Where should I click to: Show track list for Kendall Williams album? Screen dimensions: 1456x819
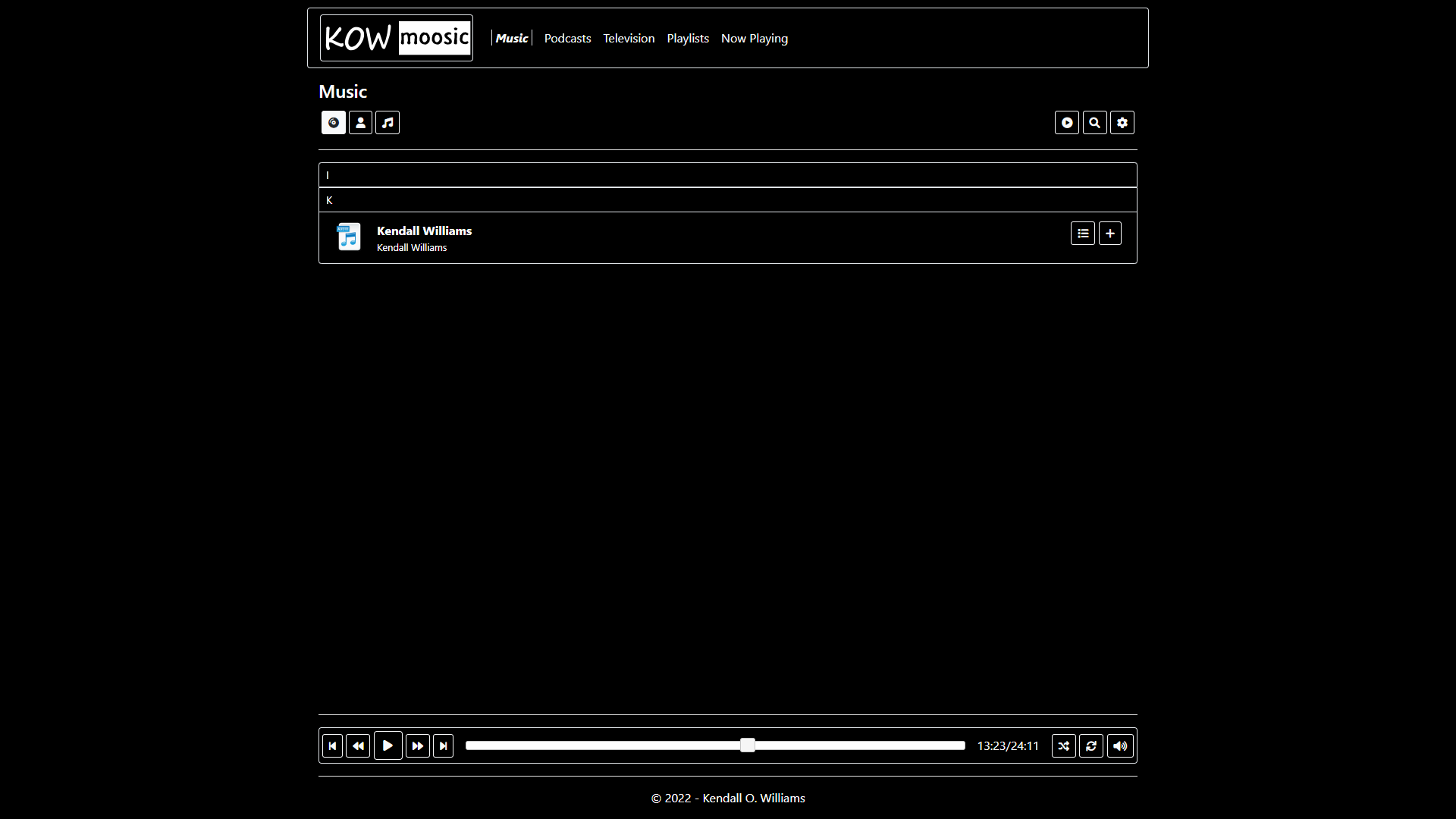1082,234
